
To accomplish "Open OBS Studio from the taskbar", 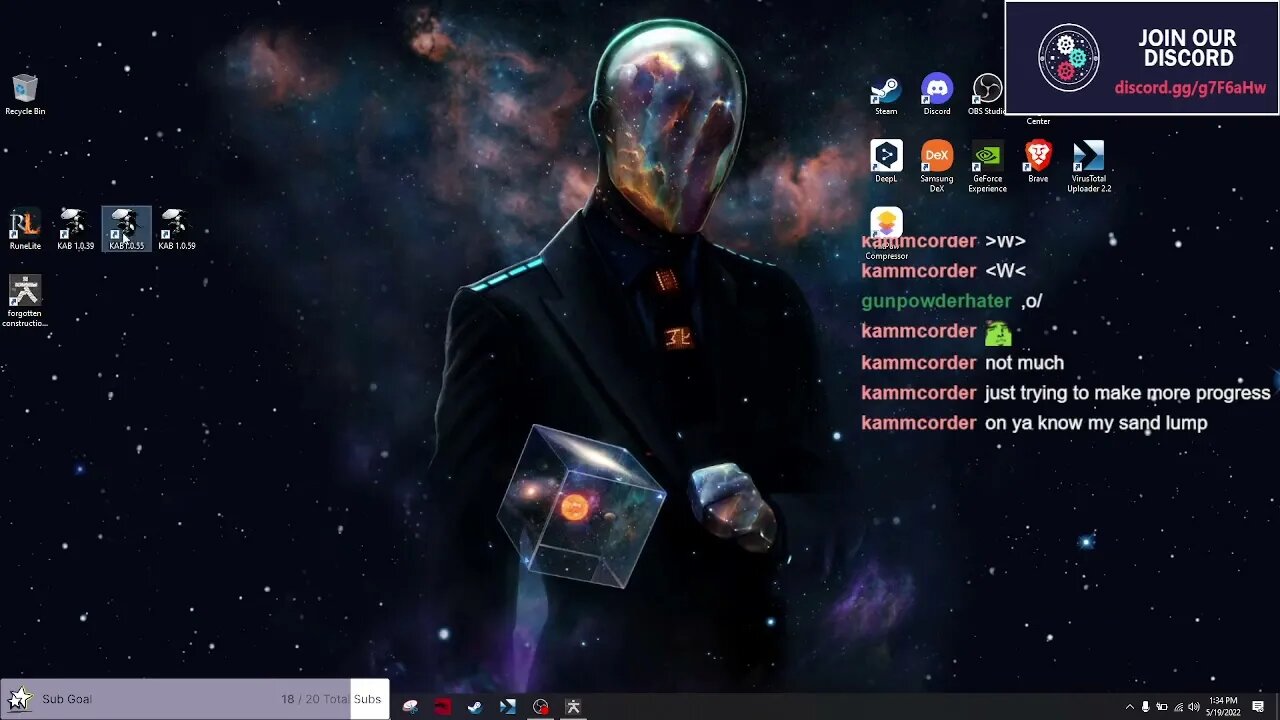I will pos(541,707).
